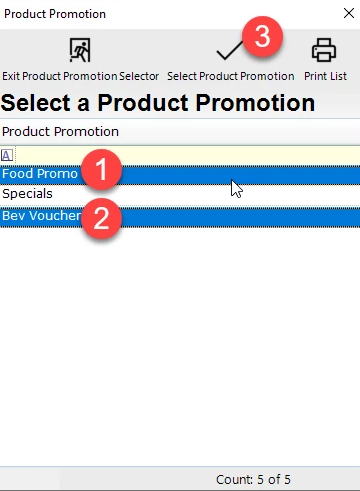The height and width of the screenshot is (491, 360).
Task: Click the red number 2 badge
Action: (x=101, y=218)
